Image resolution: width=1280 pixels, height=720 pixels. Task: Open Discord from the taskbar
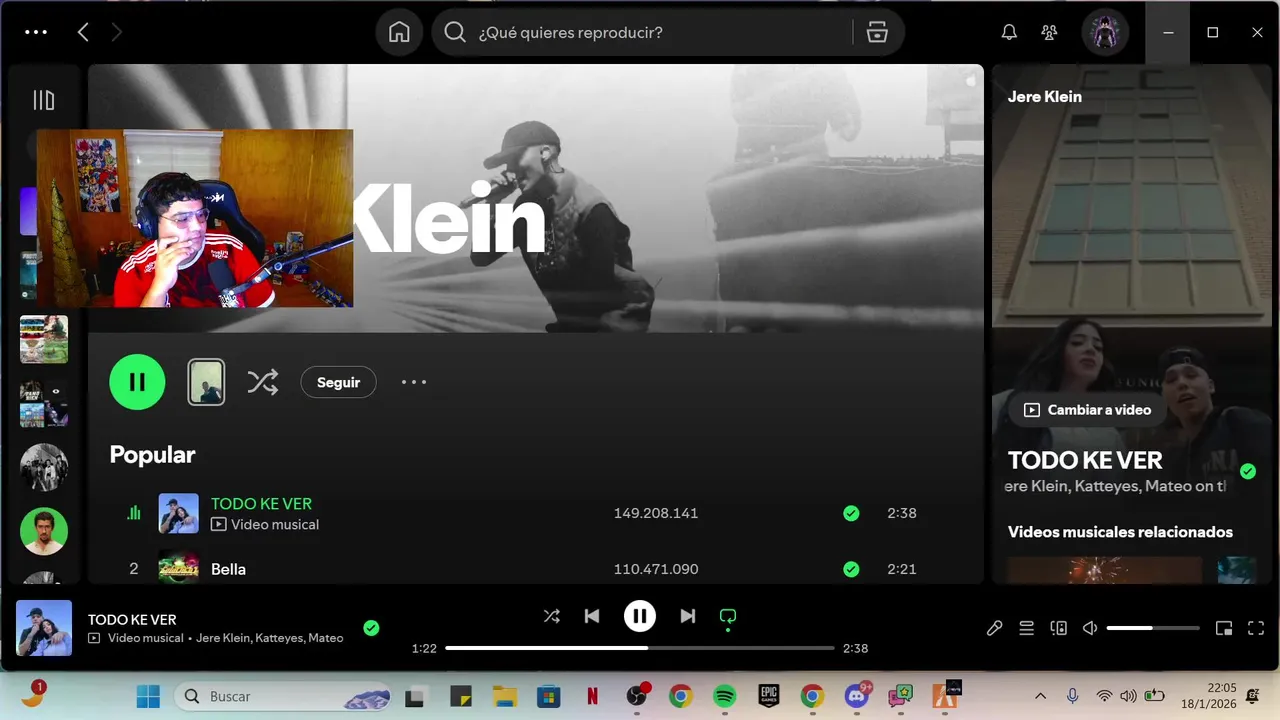pos(857,695)
